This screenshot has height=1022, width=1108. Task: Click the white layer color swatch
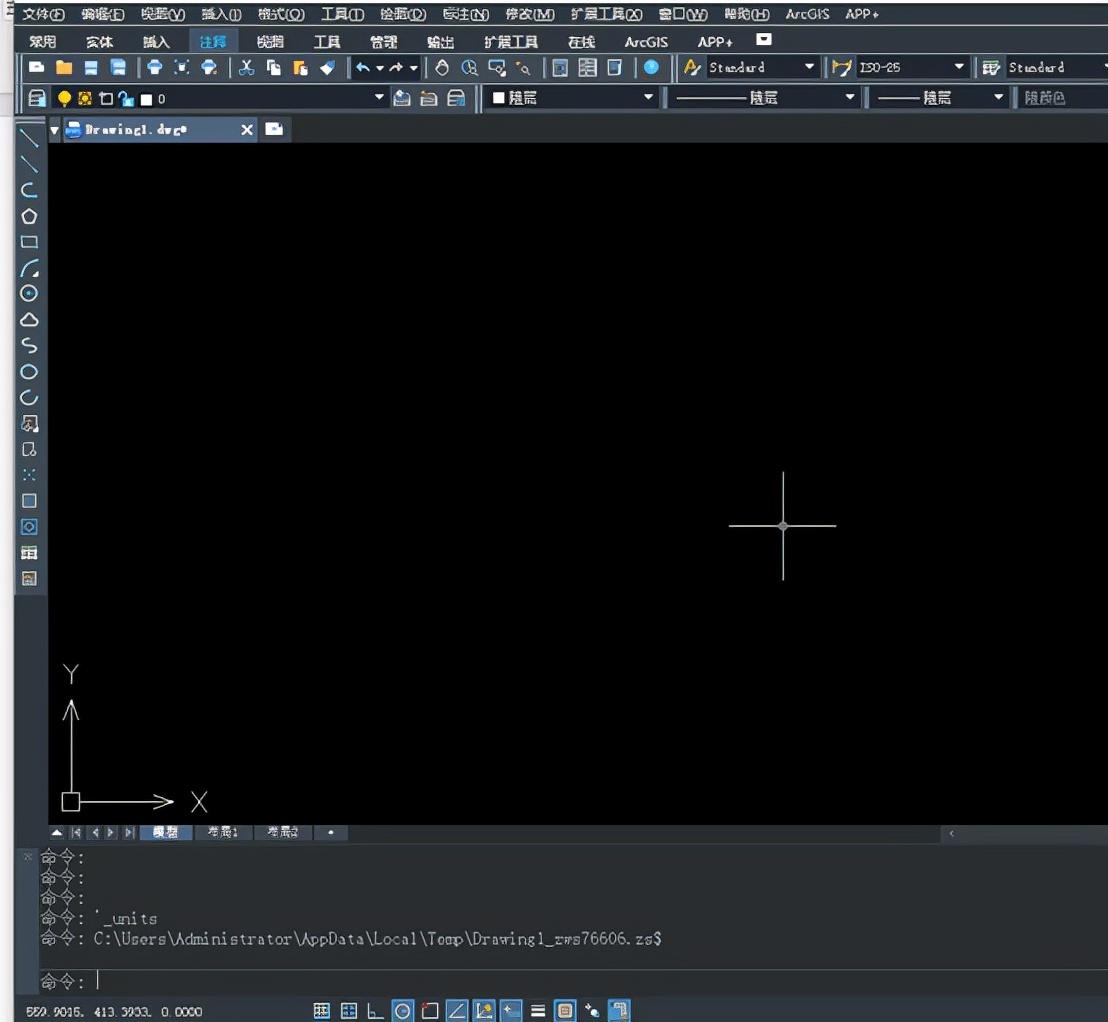[146, 99]
